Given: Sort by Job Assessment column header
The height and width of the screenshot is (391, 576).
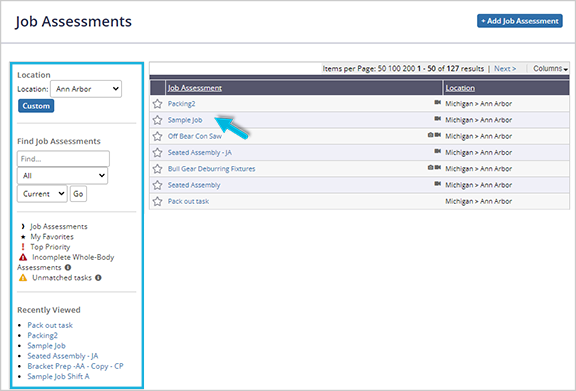Looking at the screenshot, I should (x=195, y=88).
